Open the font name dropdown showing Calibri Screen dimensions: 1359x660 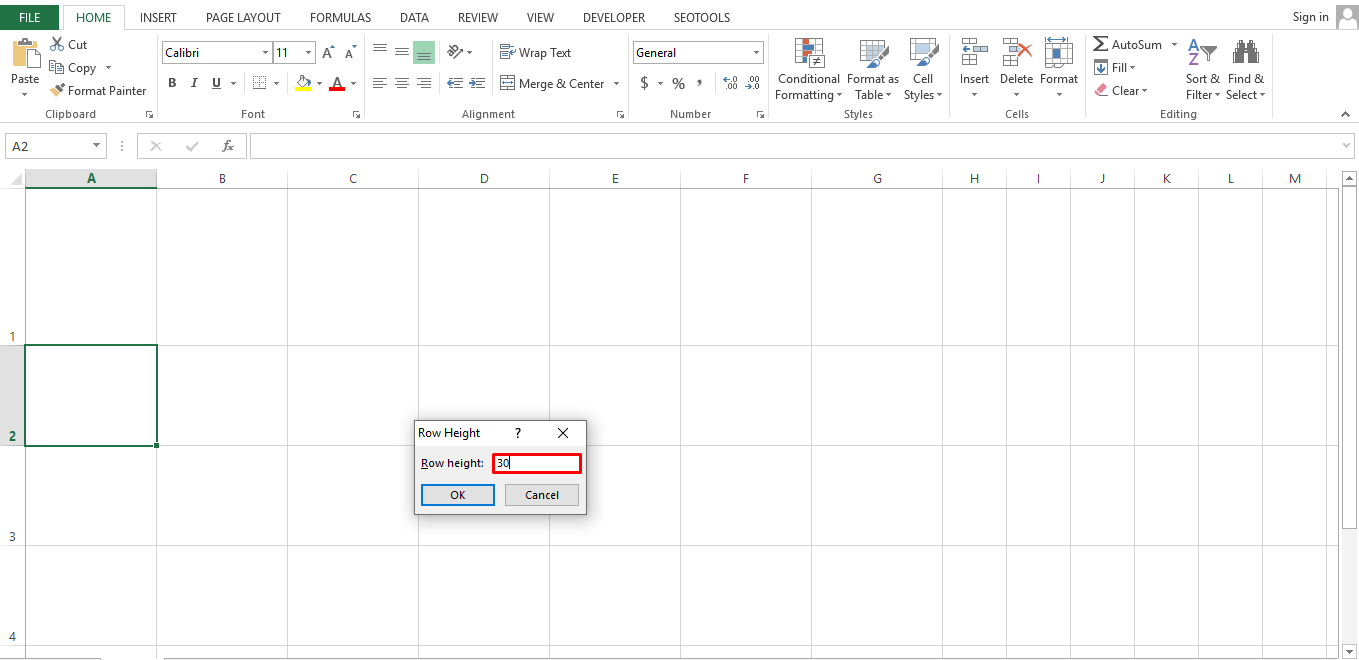point(265,53)
